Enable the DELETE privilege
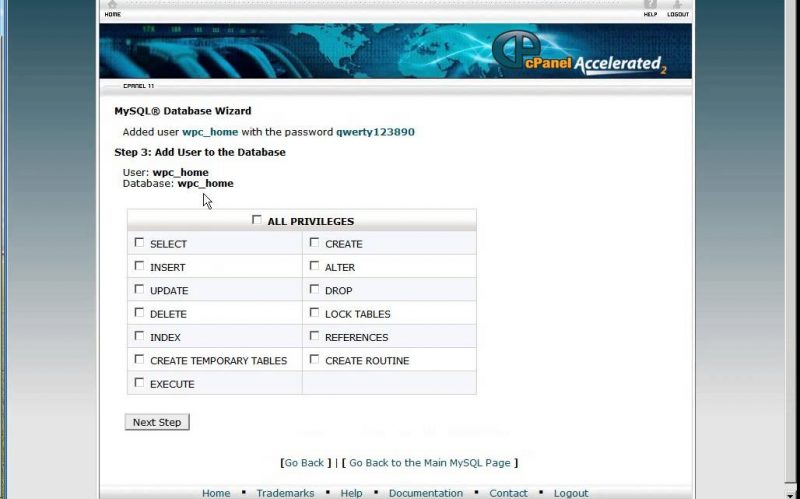This screenshot has height=499, width=800. pyautogui.click(x=139, y=313)
